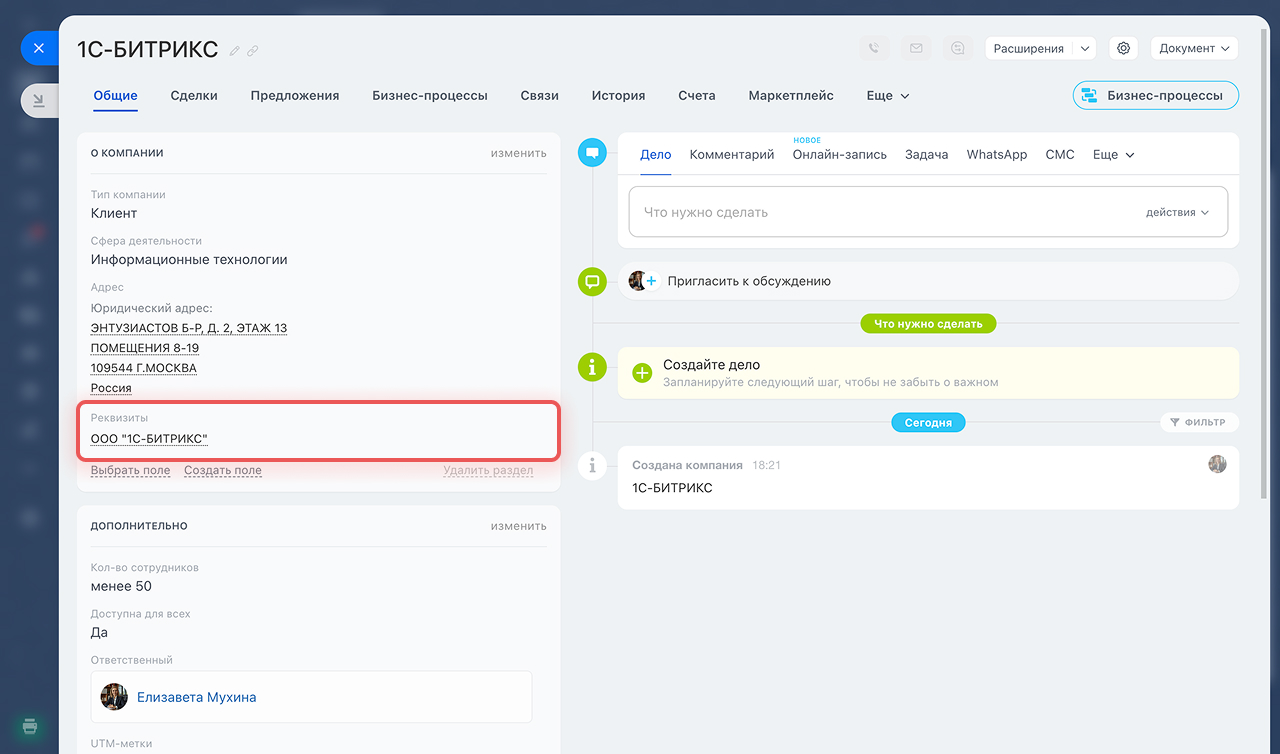This screenshot has height=754, width=1280.
Task: Click the green comment timeline icon
Action: coord(593,281)
